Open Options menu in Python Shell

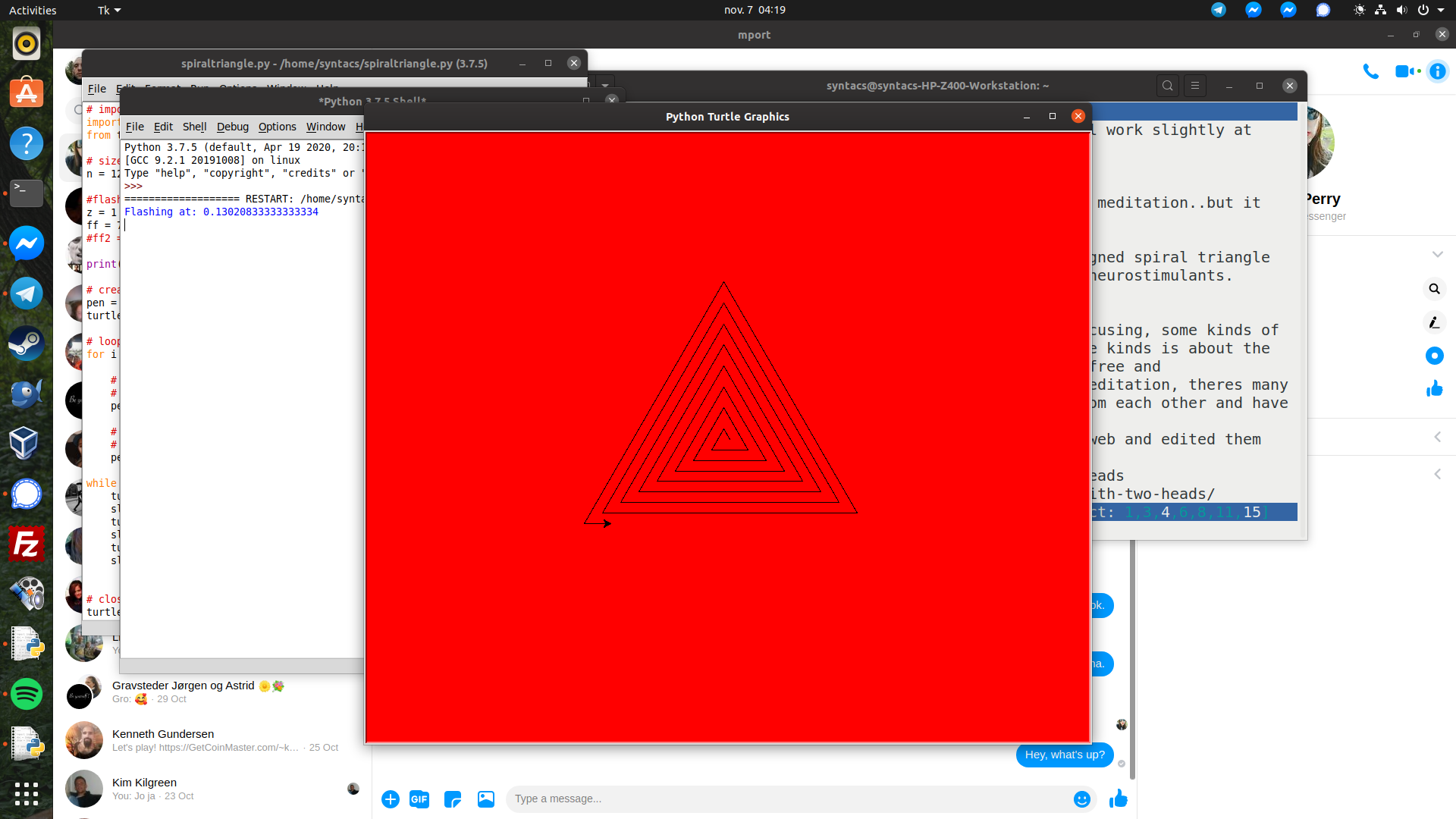coord(277,127)
